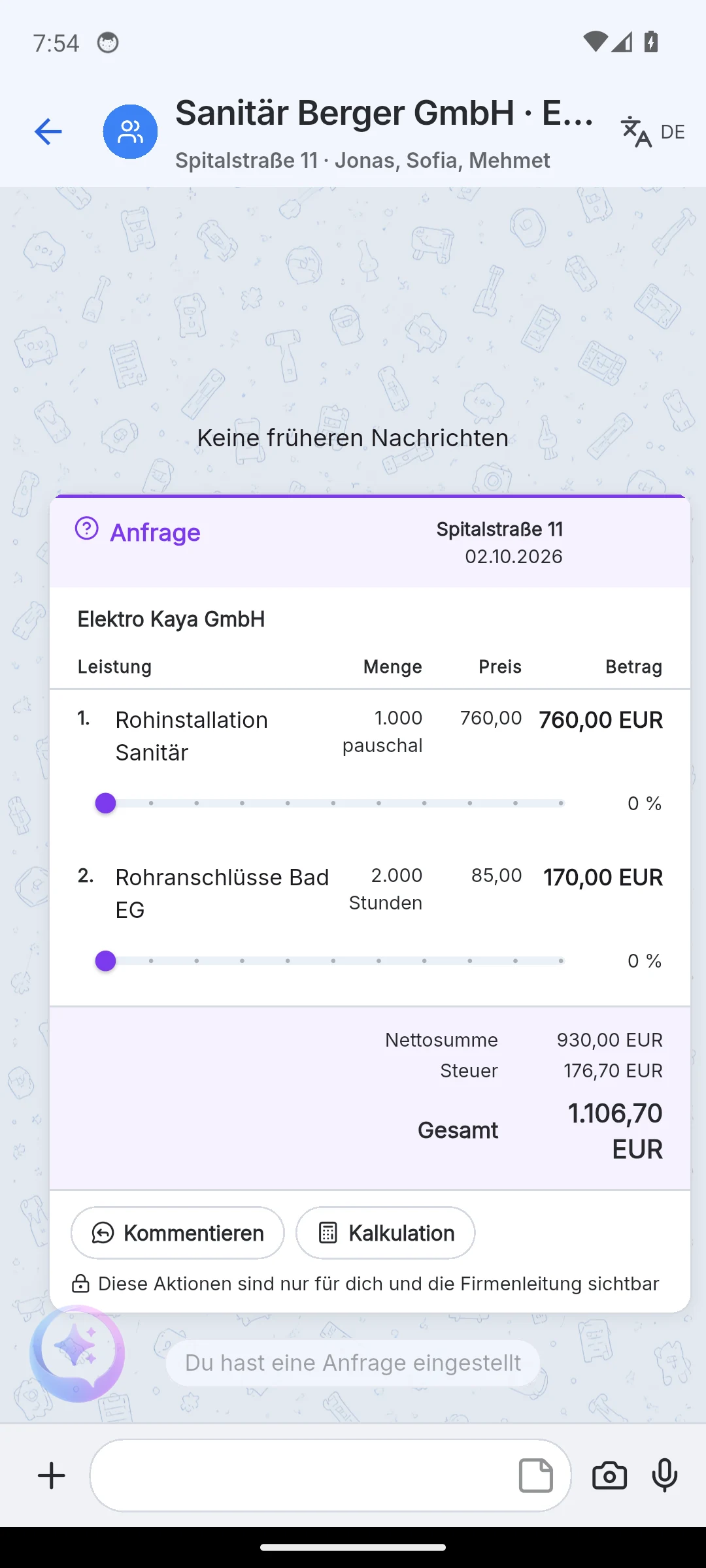
Task: Tap the 2.000 Stunden quantity
Action: (386, 889)
